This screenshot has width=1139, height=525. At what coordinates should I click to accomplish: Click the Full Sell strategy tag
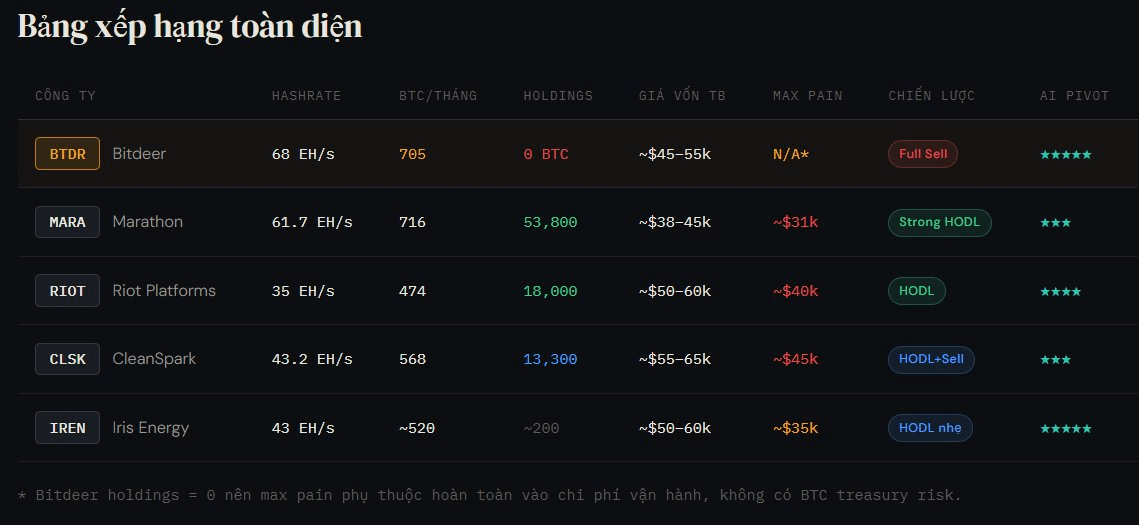click(922, 154)
